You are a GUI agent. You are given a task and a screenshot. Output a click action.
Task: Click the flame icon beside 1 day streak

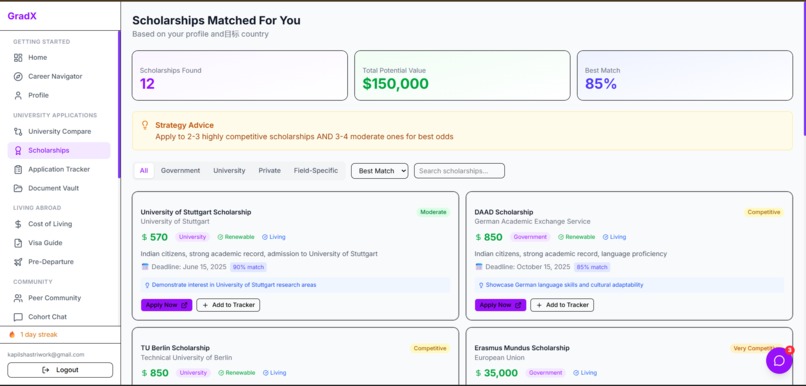tap(12, 335)
